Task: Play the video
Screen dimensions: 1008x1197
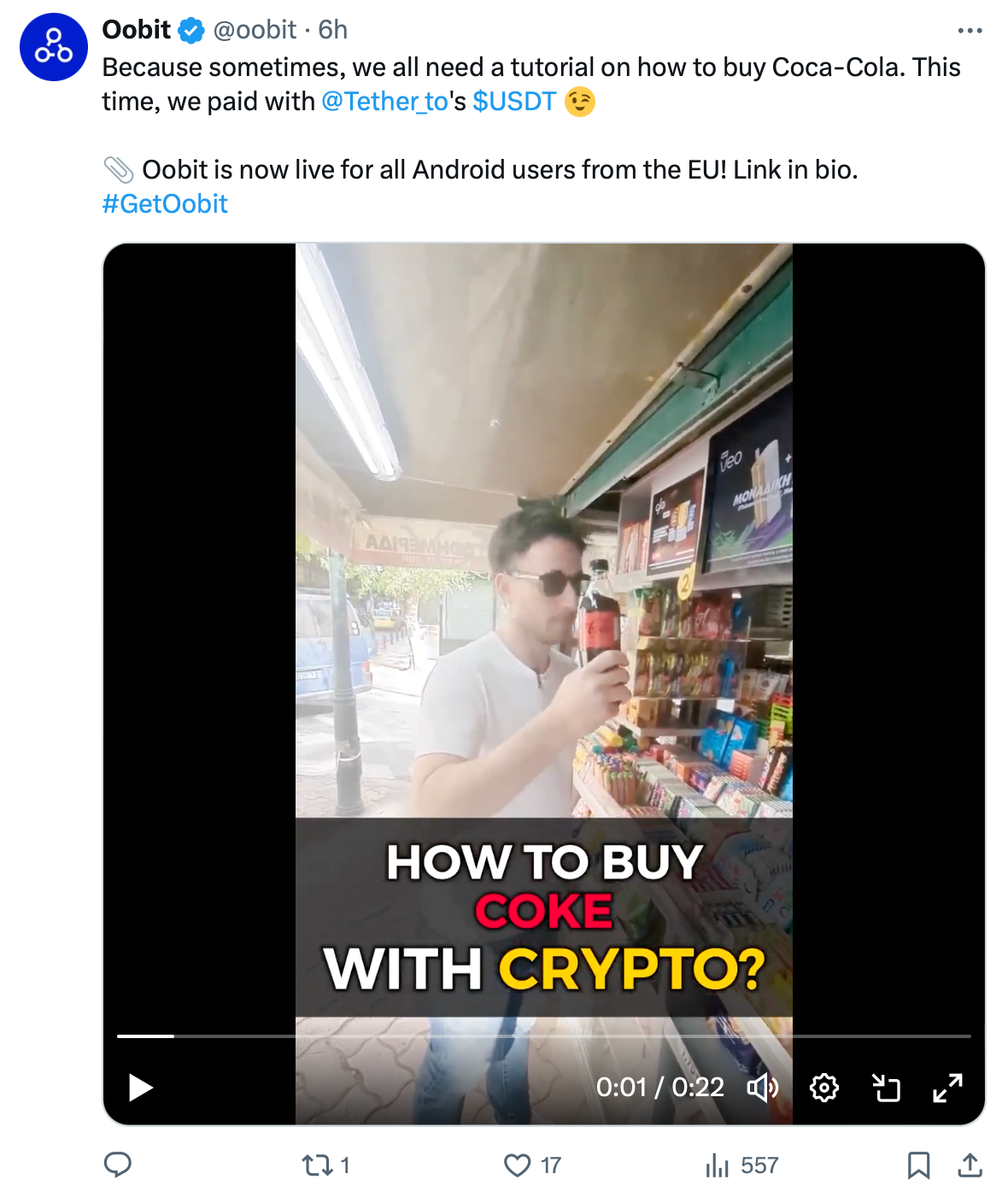Action: point(140,1088)
